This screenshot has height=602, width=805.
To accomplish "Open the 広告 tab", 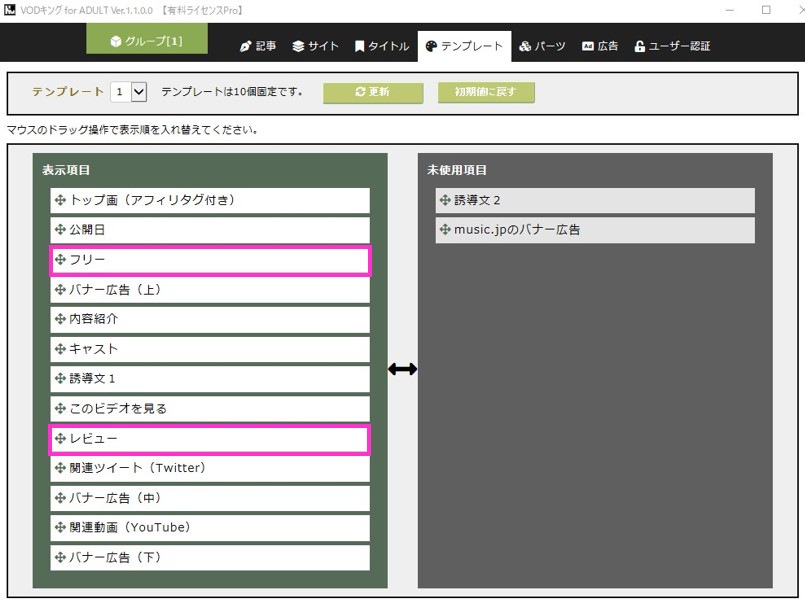I will [x=600, y=46].
